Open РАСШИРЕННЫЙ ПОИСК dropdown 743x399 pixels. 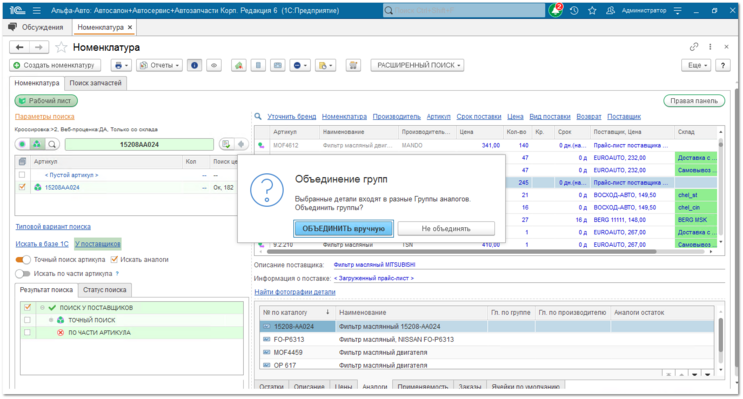point(417,65)
